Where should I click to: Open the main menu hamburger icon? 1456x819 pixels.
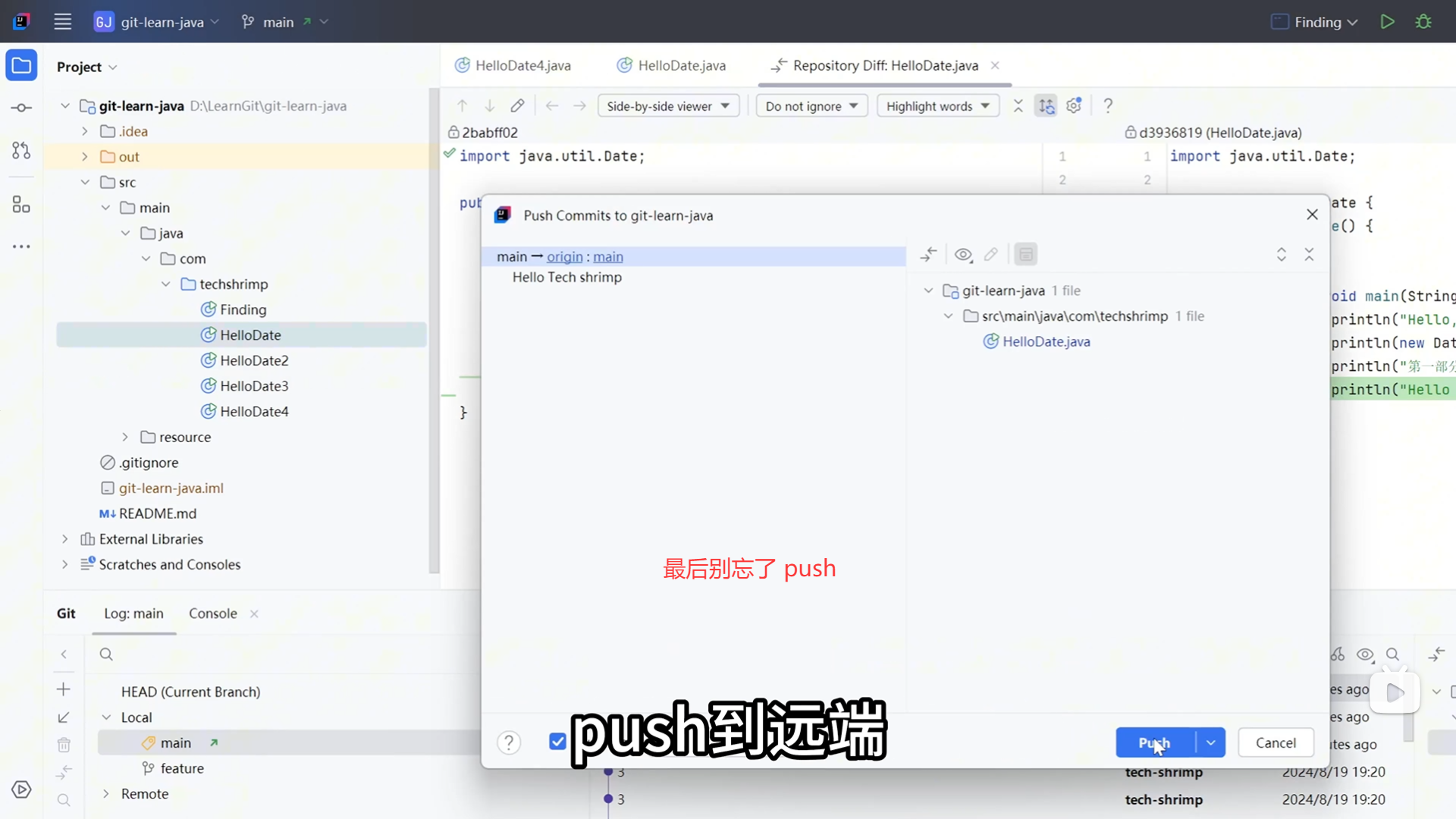63,22
